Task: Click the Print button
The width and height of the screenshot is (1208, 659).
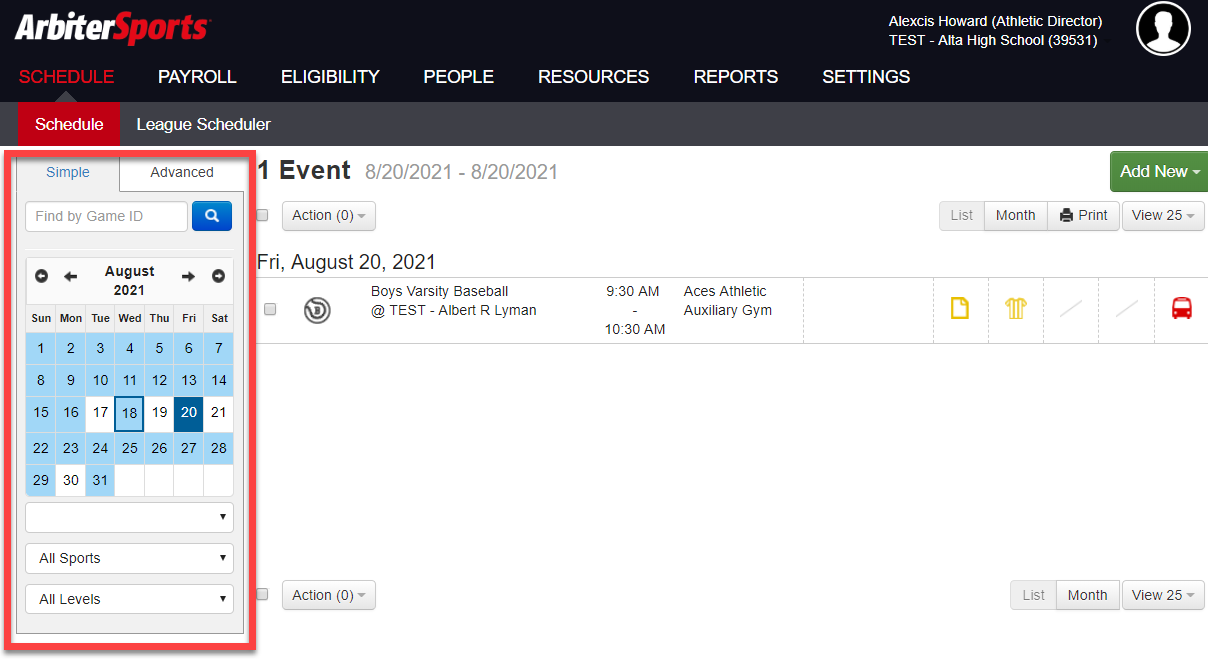Action: [x=1083, y=215]
